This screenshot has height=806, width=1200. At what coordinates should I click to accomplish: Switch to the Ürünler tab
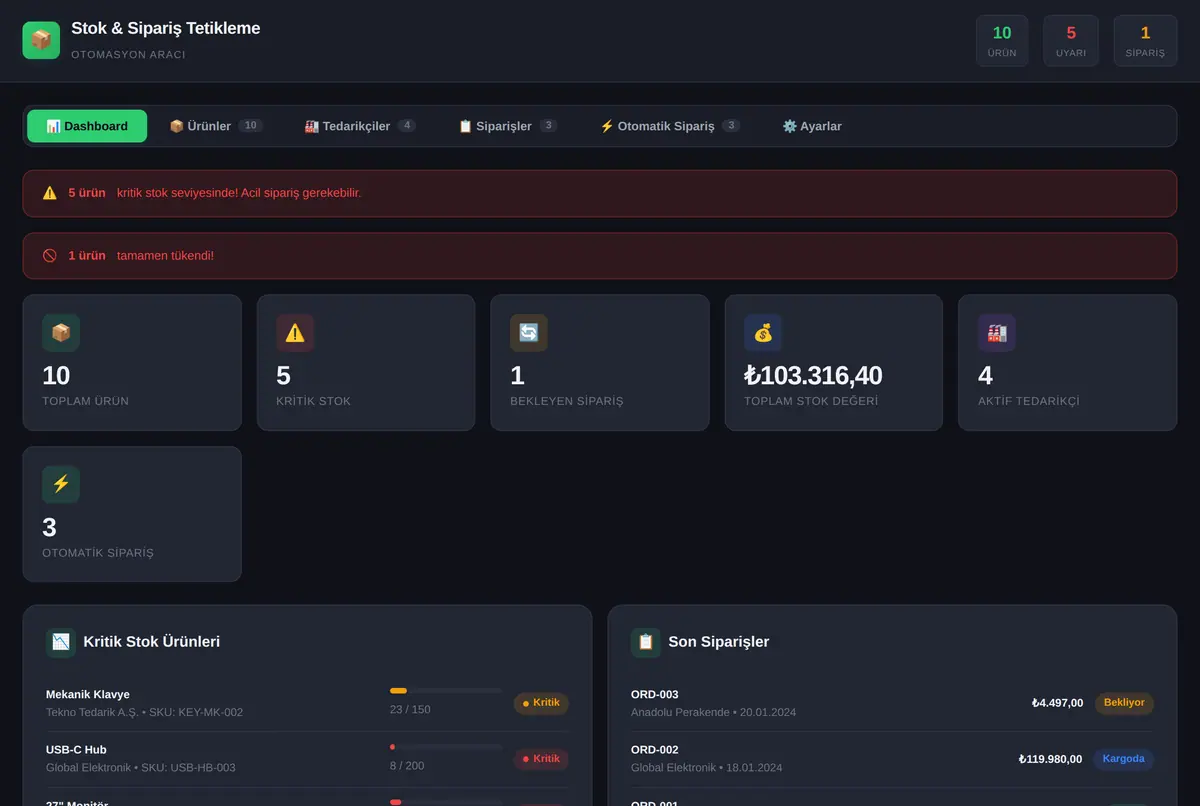216,126
